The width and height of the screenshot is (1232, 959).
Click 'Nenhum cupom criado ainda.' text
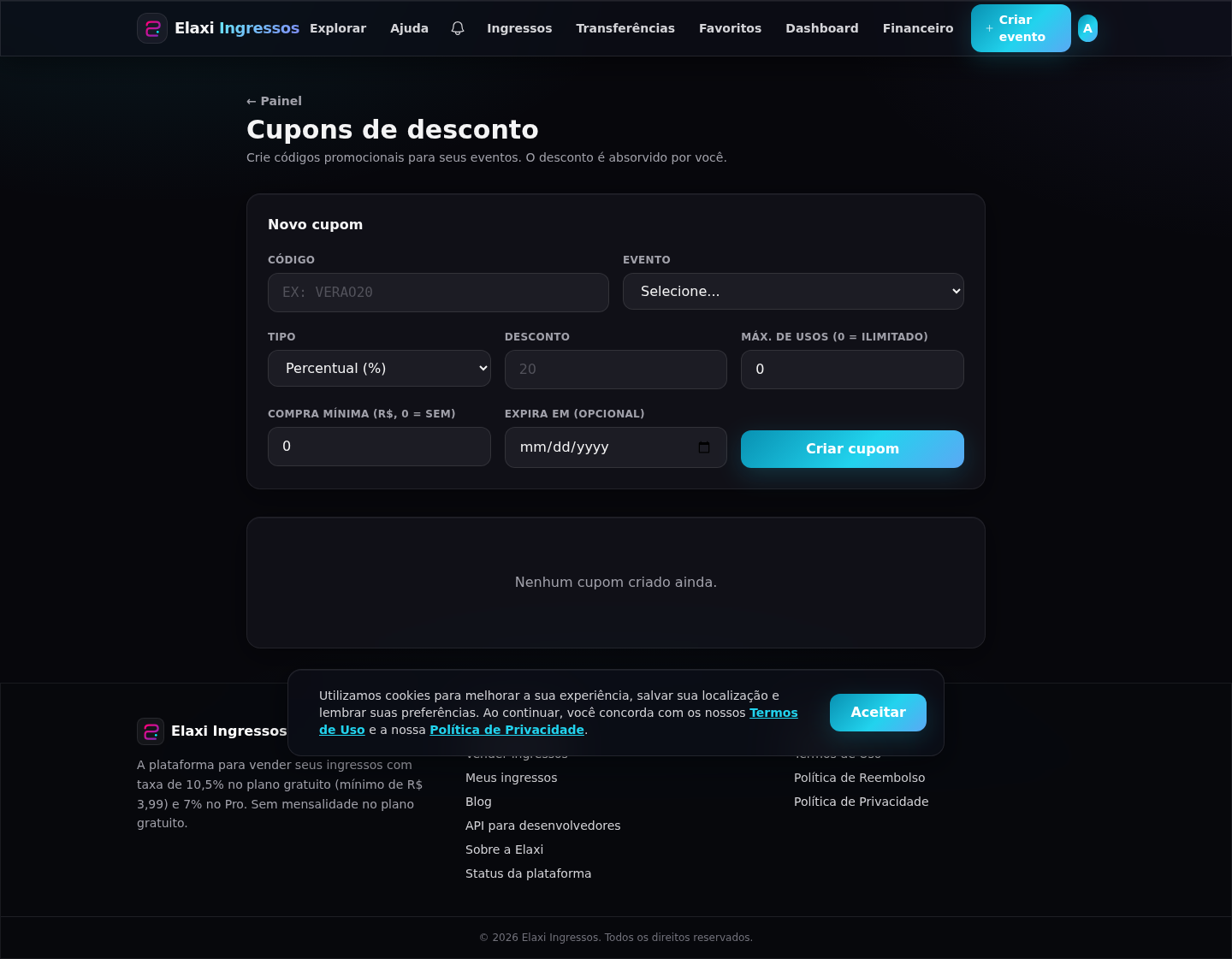[x=616, y=583]
